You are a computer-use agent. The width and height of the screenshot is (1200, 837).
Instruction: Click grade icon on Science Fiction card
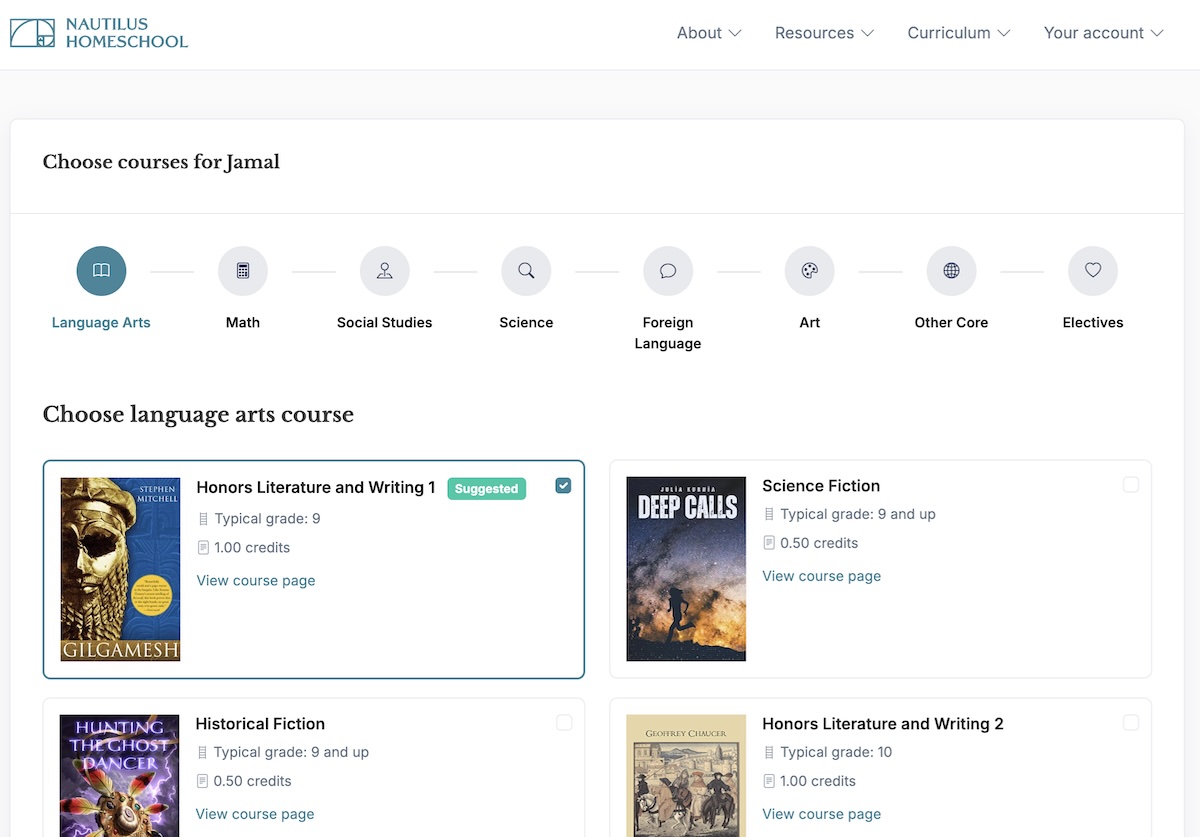[769, 515]
